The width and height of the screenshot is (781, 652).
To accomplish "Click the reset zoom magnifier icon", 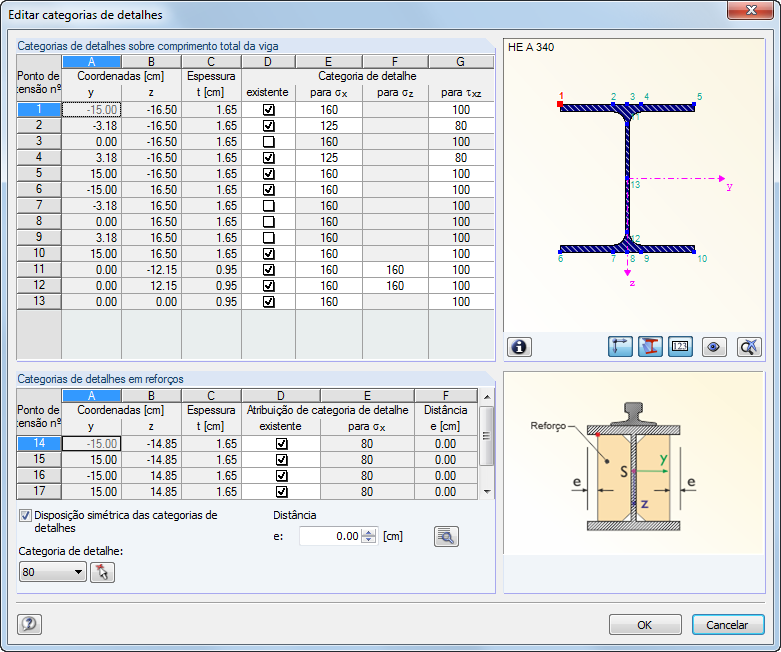I will (749, 347).
